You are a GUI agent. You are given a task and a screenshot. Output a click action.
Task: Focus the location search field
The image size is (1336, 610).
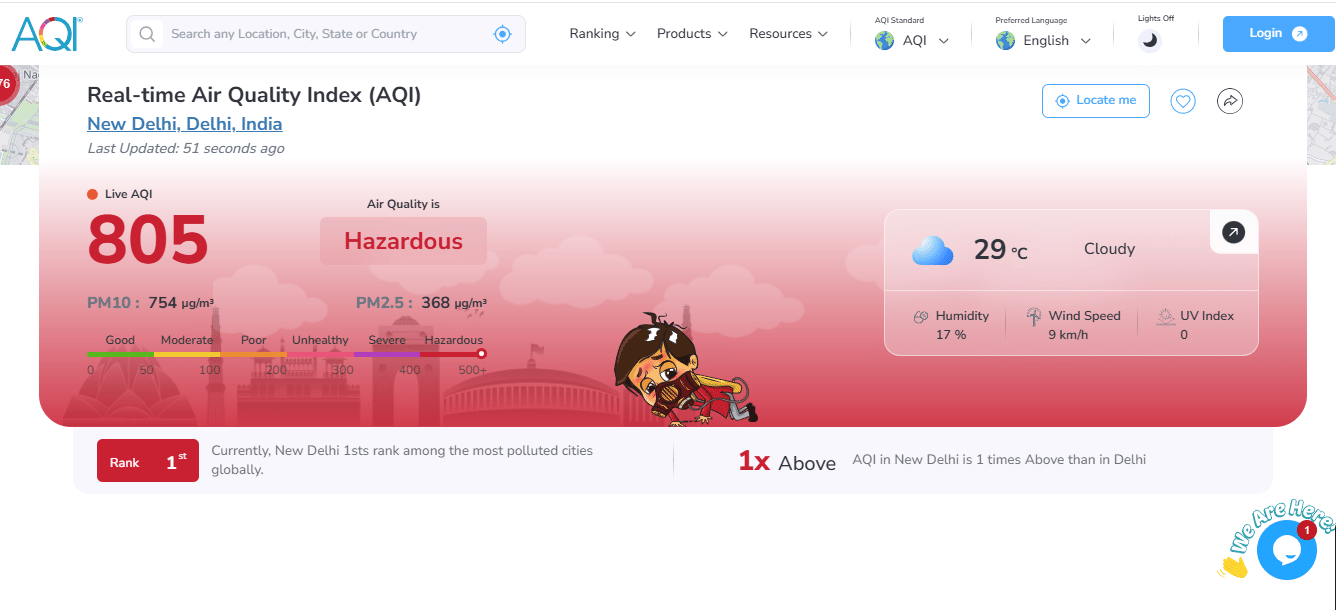click(x=326, y=34)
